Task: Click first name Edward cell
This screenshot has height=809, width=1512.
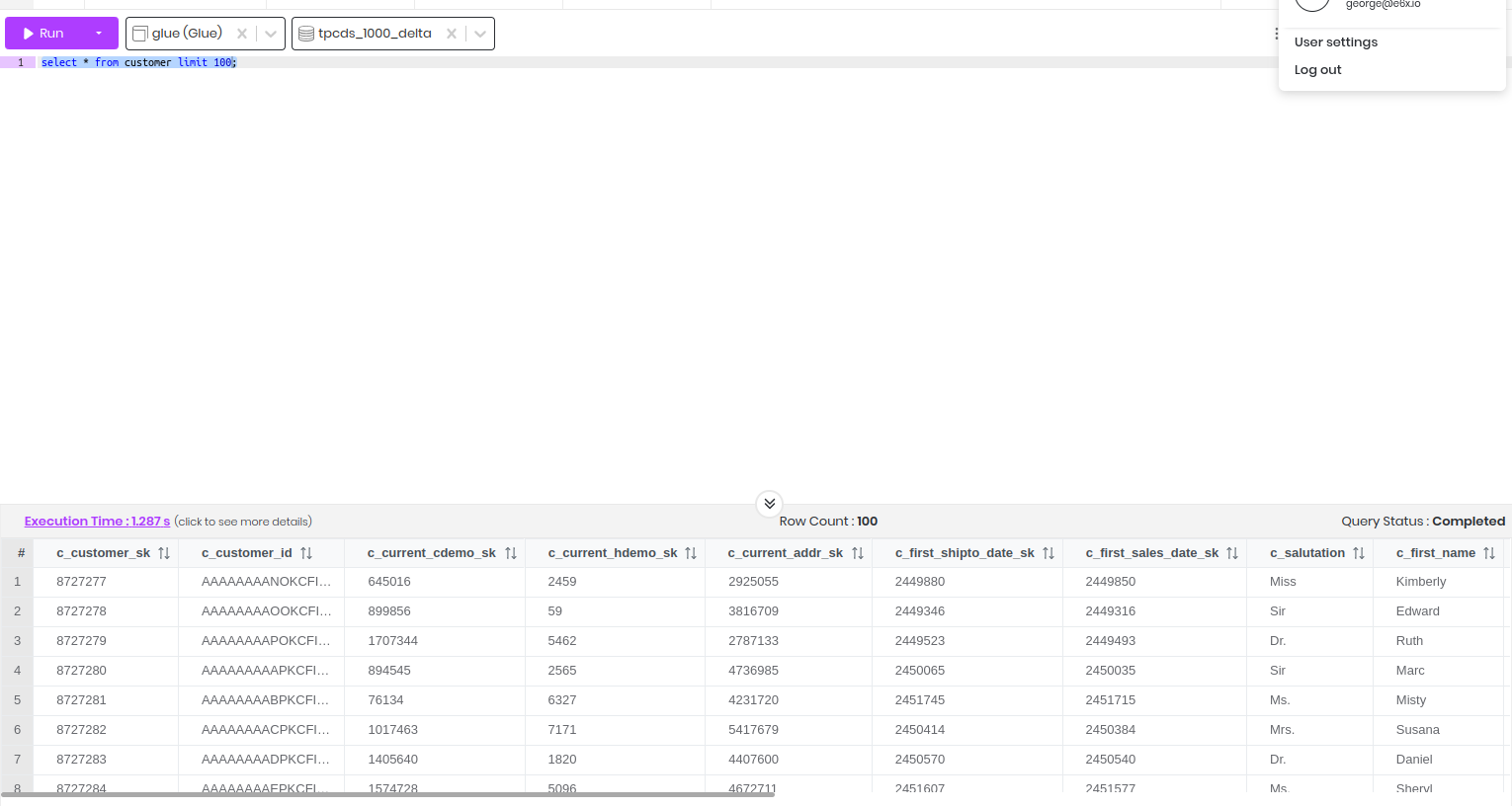Action: click(1418, 611)
